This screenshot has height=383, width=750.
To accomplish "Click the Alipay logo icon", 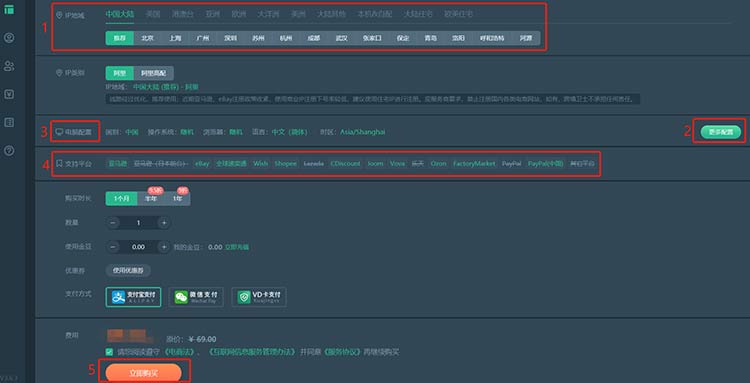I will coord(118,297).
